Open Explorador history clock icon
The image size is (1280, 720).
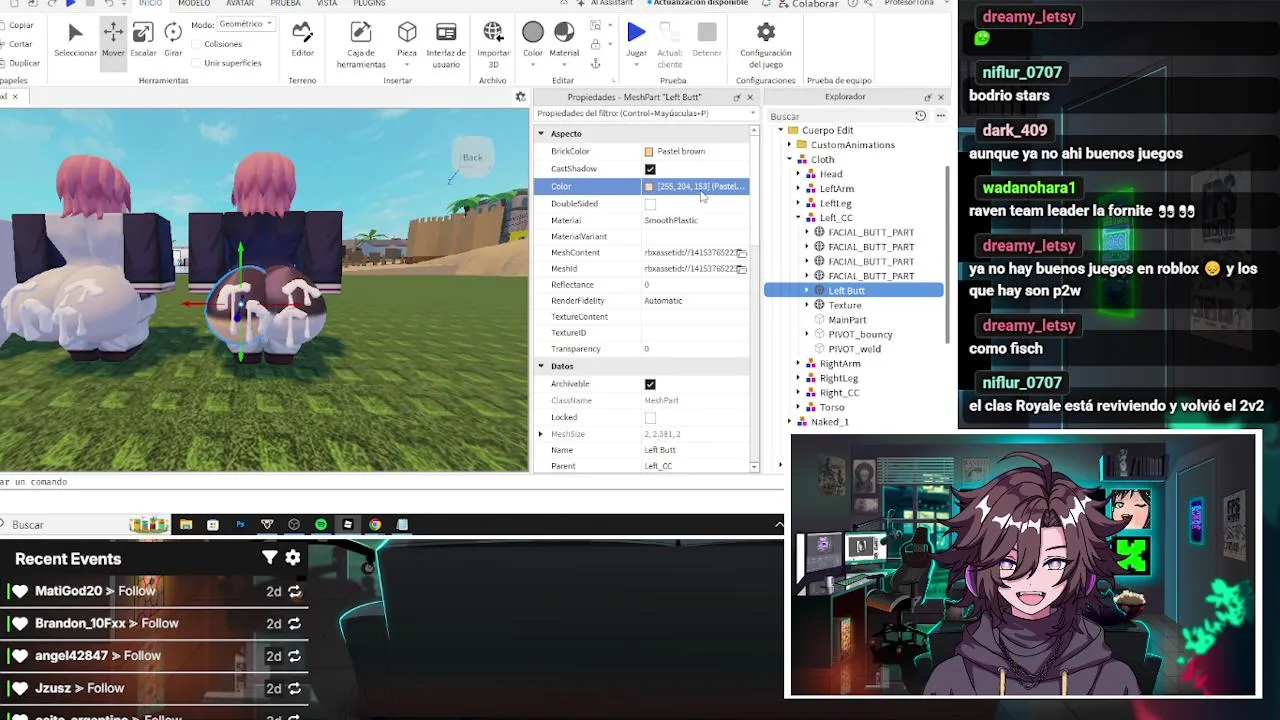click(921, 116)
